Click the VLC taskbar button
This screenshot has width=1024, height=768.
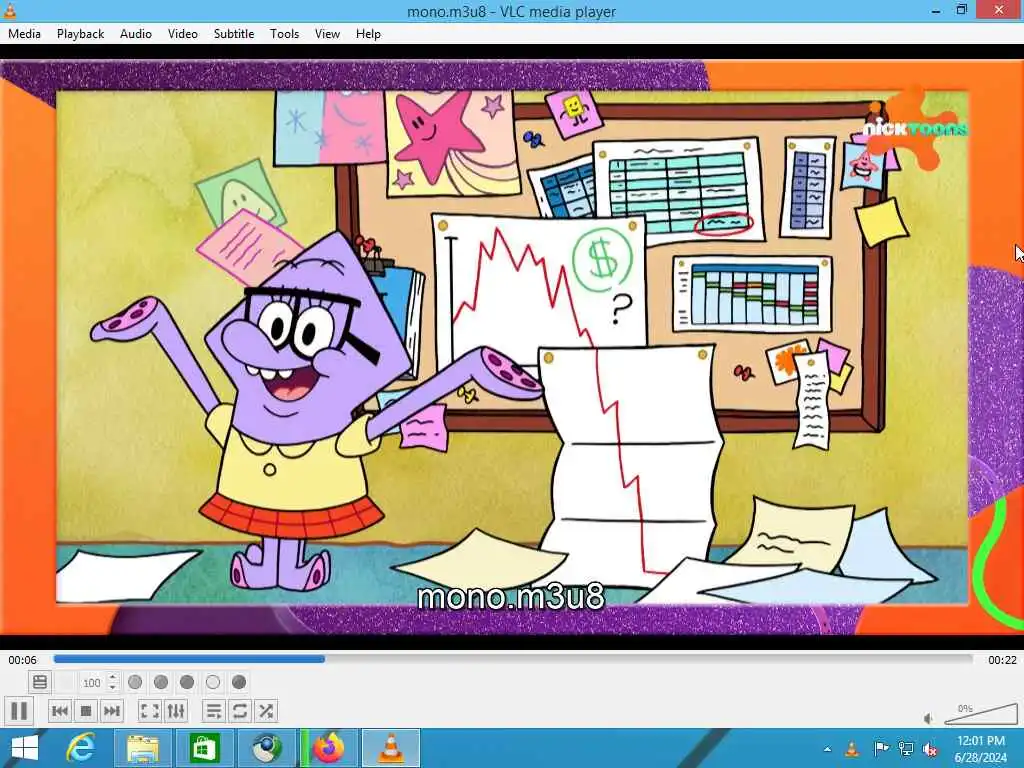tap(391, 748)
